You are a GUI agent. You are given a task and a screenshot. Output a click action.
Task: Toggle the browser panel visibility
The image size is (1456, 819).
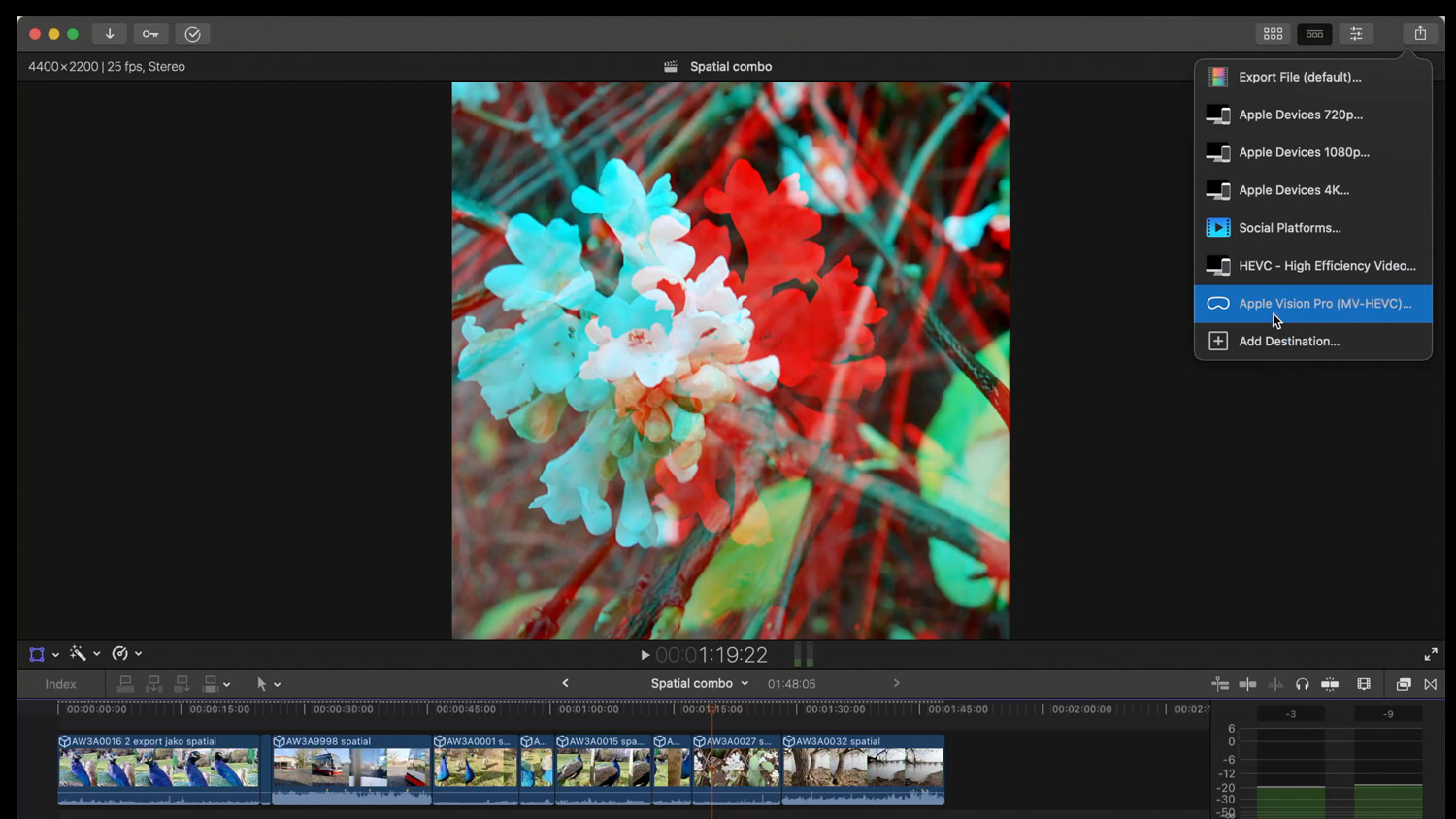[1273, 34]
